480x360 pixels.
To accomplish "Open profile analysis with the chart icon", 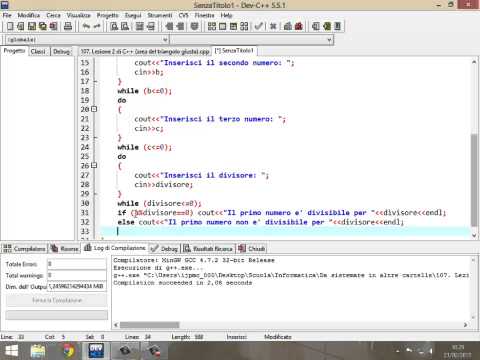I will [x=288, y=26].
